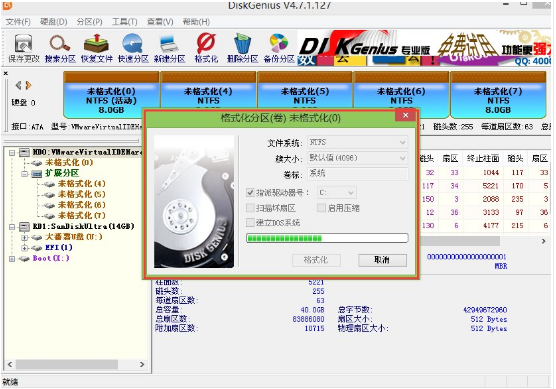Click the disabled 格式化 button in dialog
The image size is (556, 389).
pyautogui.click(x=316, y=260)
